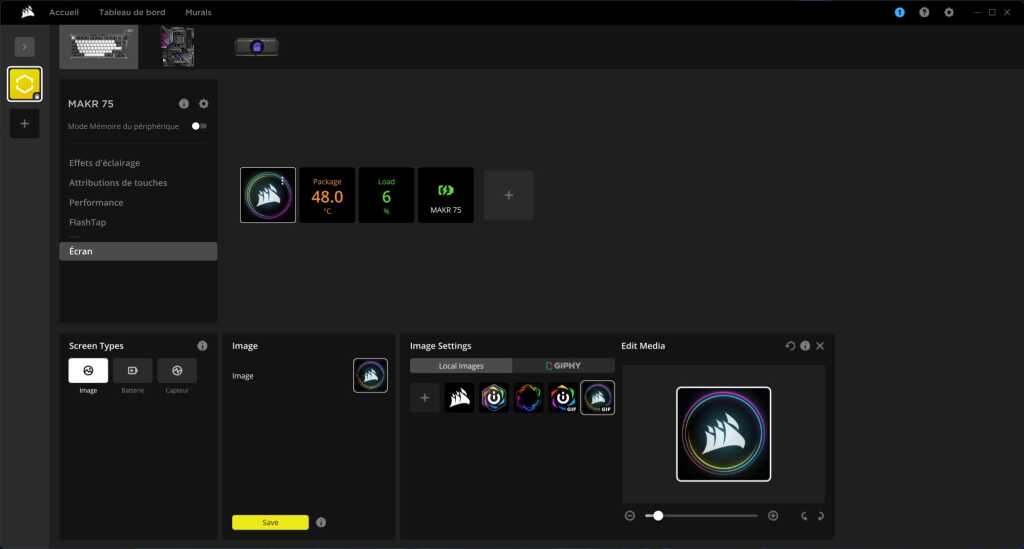Select the yellow hexagon profile icon
The width and height of the screenshot is (1024, 549).
(25, 84)
